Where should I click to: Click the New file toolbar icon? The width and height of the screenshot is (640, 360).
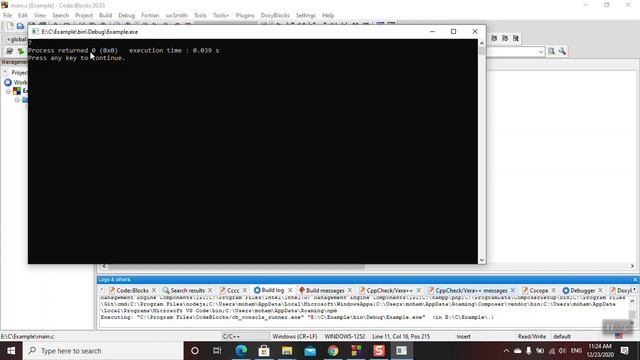coord(10,26)
